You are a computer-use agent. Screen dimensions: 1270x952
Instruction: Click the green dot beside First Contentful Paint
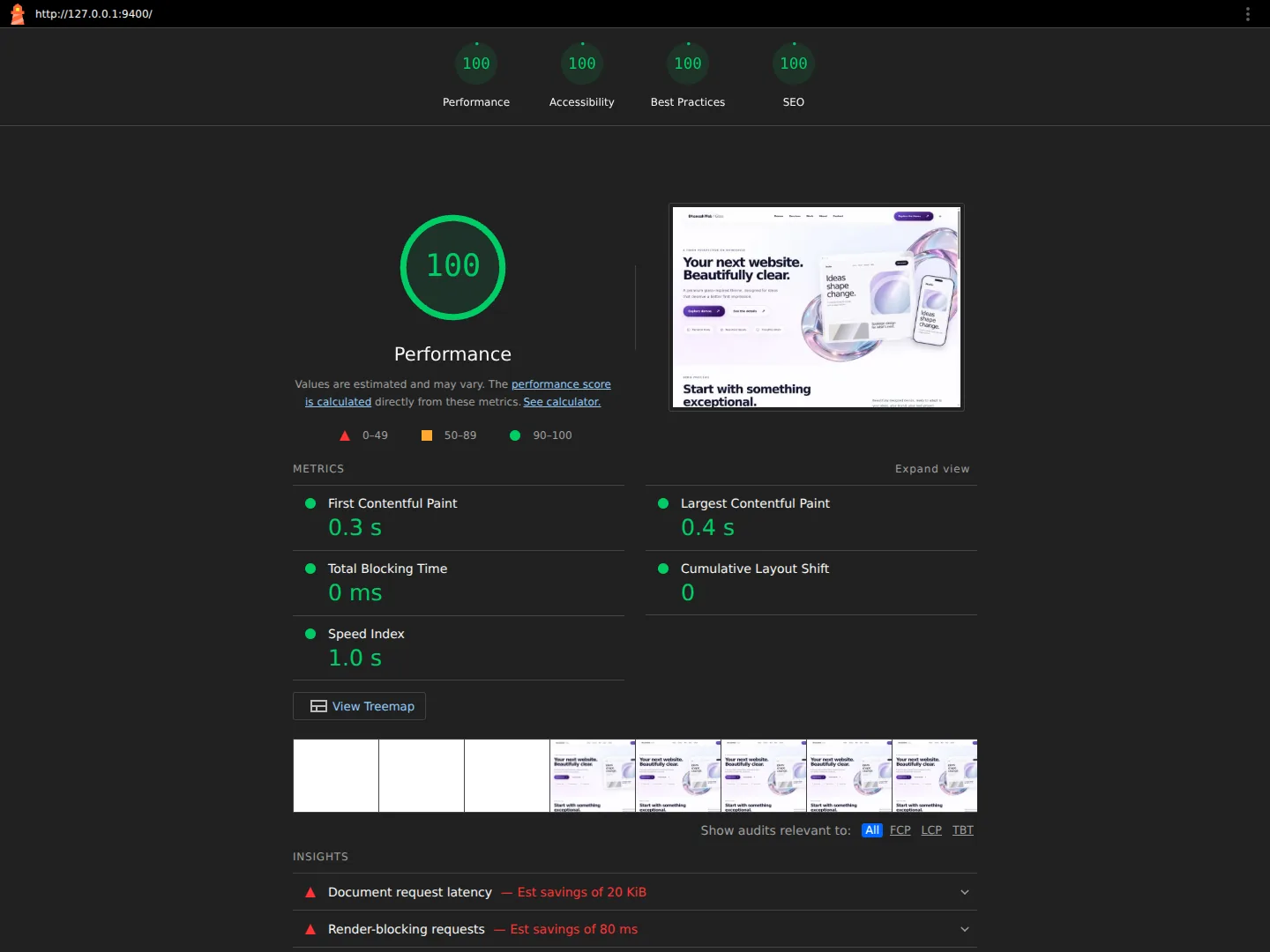[x=310, y=503]
